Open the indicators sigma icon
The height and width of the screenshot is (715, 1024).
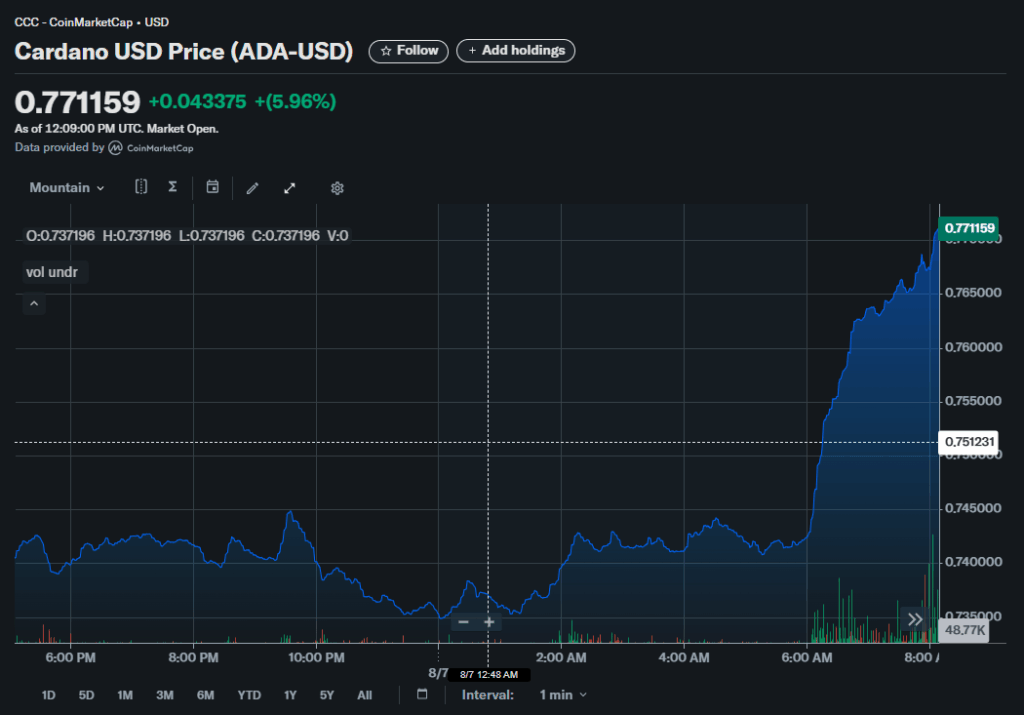(x=172, y=187)
